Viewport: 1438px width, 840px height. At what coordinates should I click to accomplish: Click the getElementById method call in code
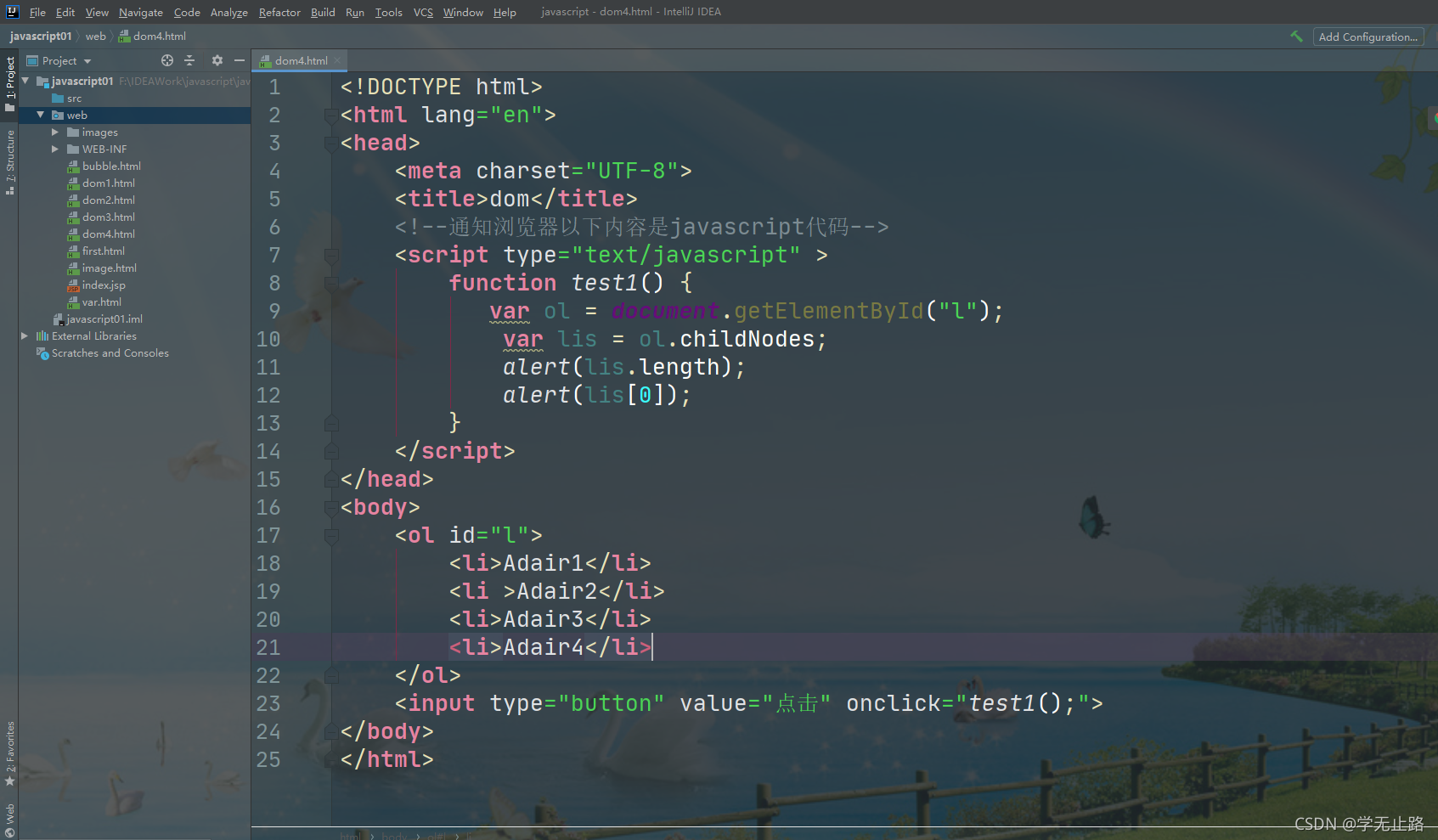(x=829, y=311)
